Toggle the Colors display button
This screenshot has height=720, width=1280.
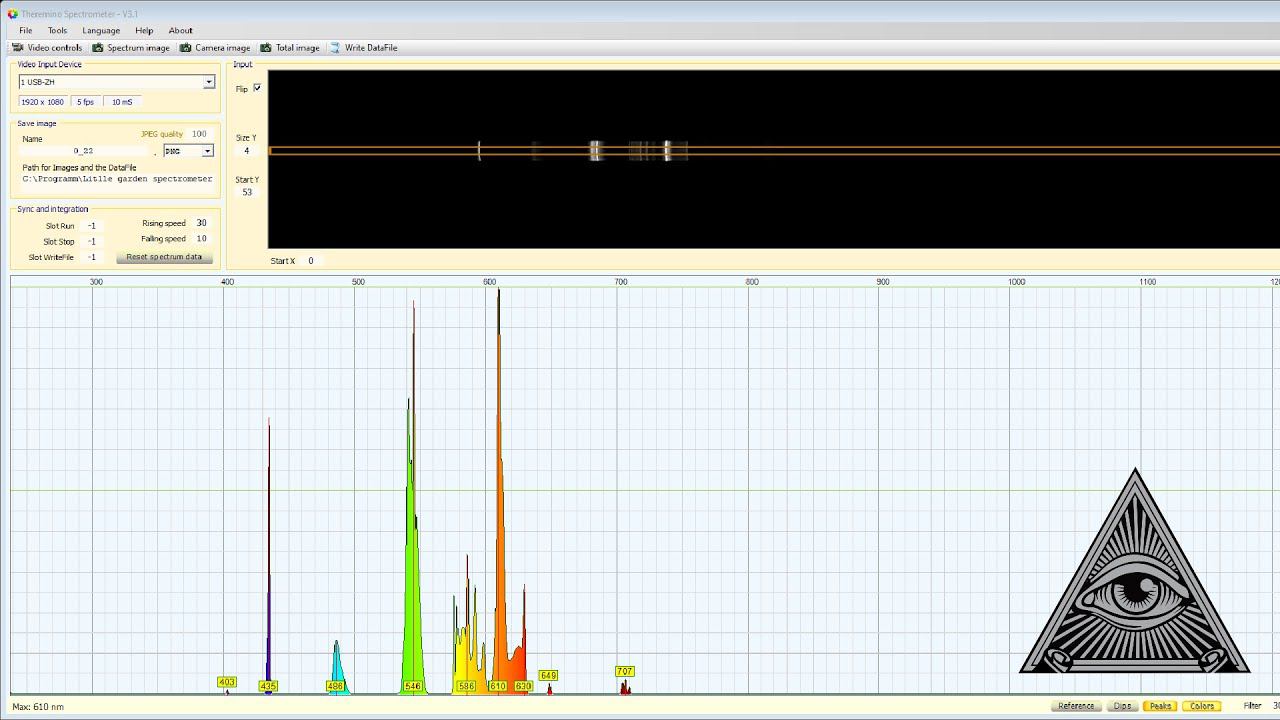tap(1201, 706)
